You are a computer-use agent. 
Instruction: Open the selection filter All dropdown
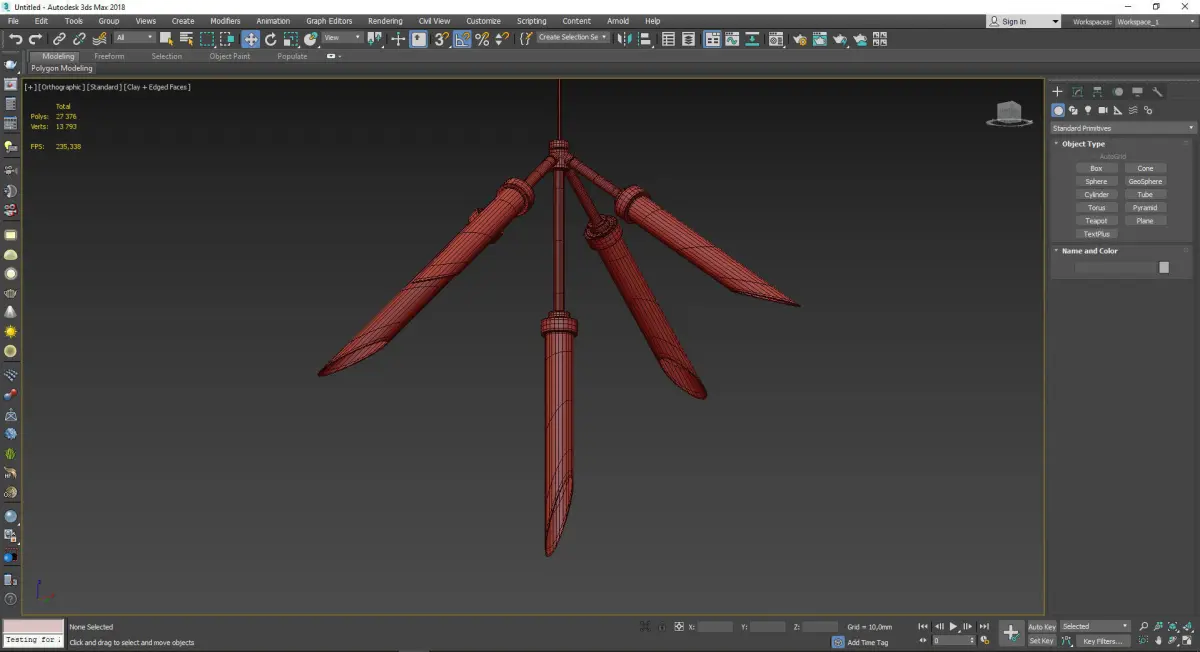134,38
